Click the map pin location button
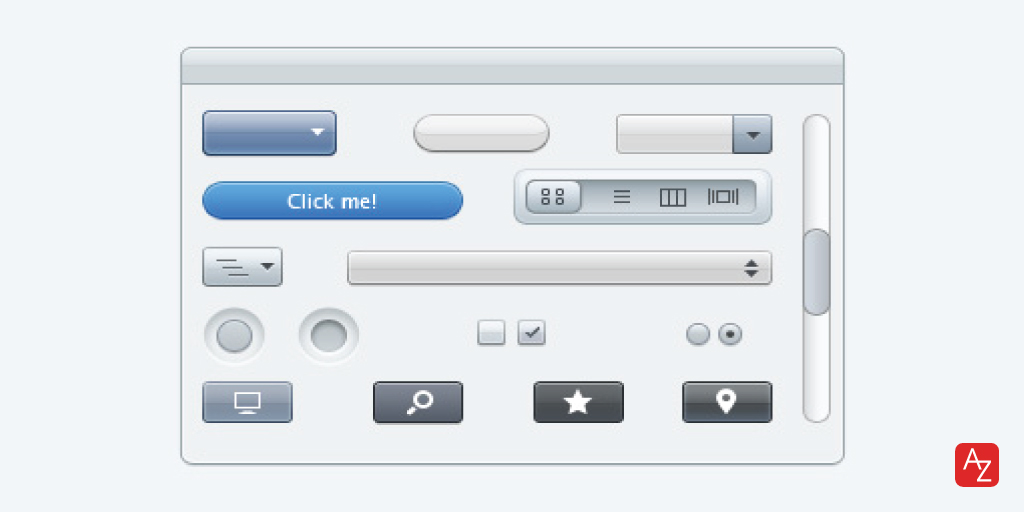1024x512 pixels. tap(727, 402)
